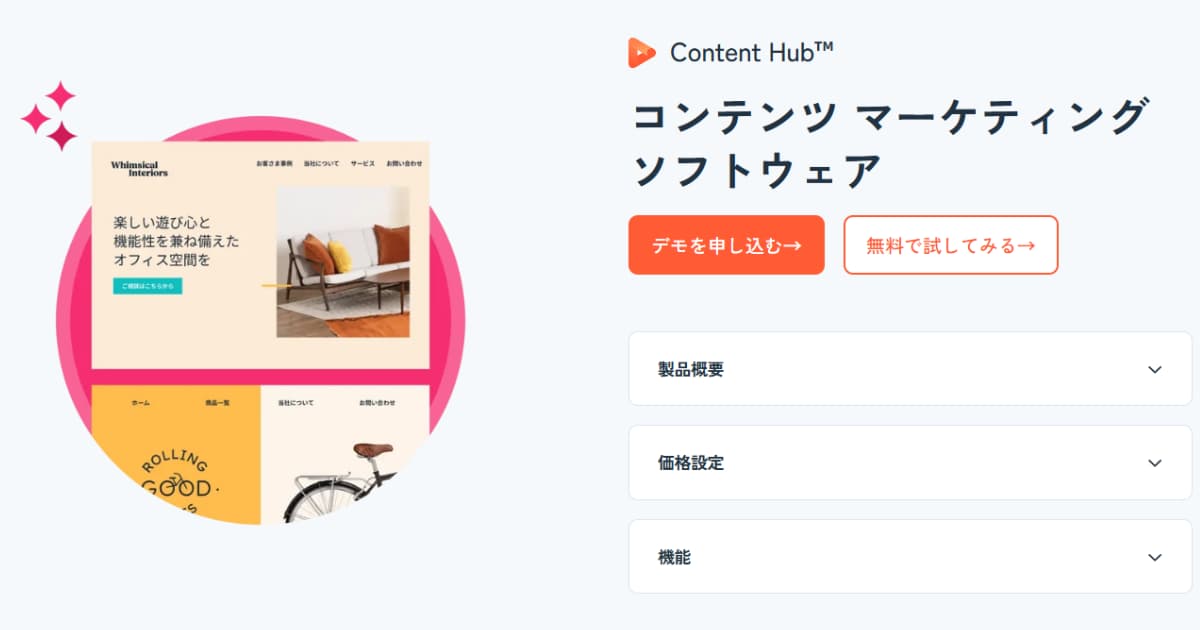Expand the 価格設定 accordion chevron
The image size is (1200, 630).
pos(1155,463)
